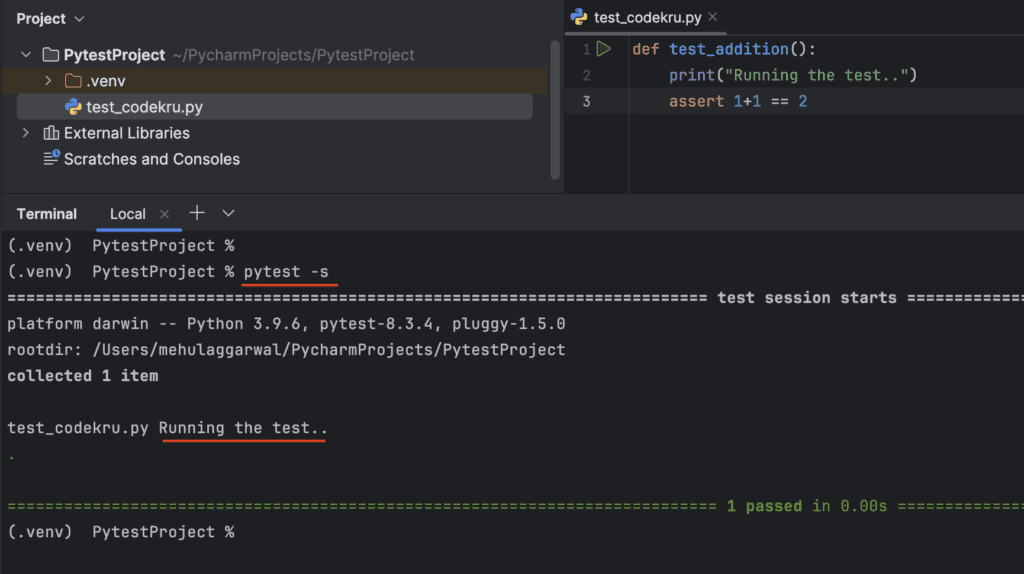The height and width of the screenshot is (574, 1024).
Task: Click the External Libraries icon
Action: 52,133
